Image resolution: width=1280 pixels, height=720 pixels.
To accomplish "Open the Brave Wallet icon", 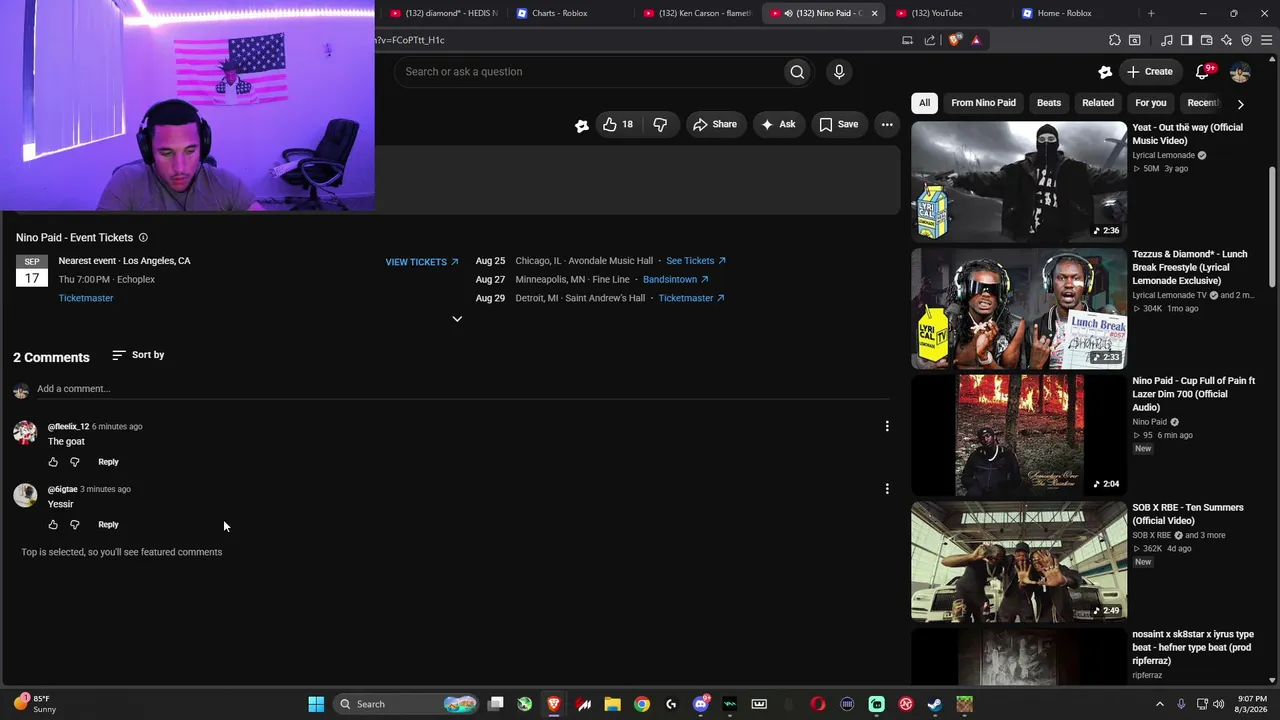I will tap(1206, 40).
